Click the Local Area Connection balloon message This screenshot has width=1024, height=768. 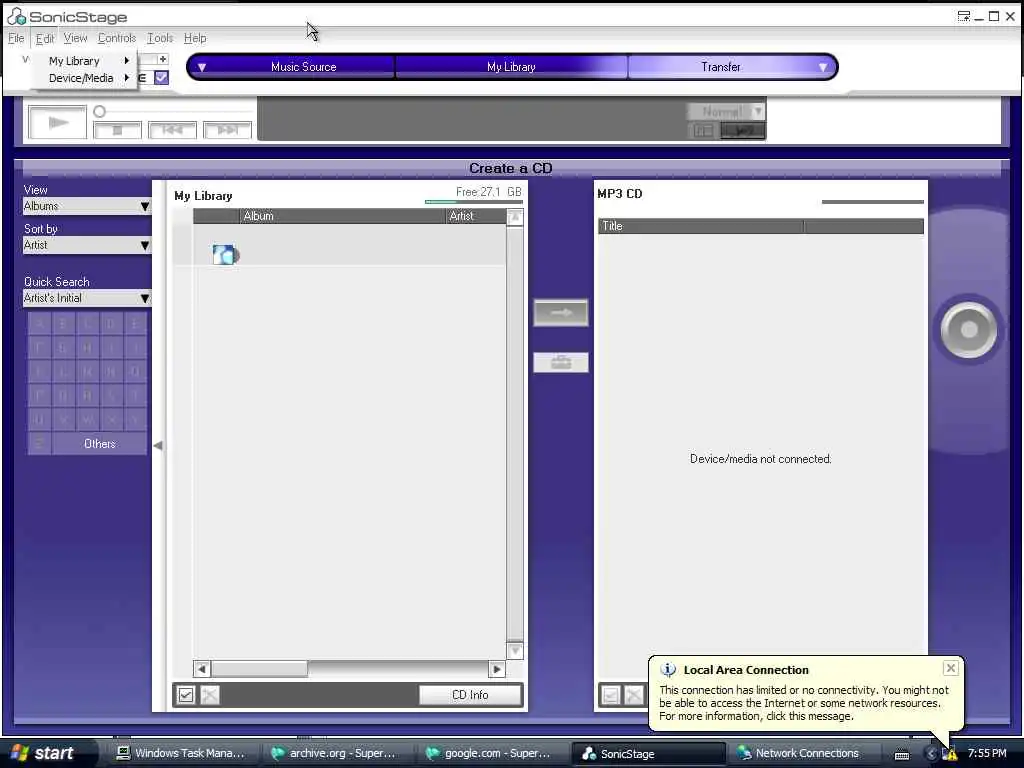[x=804, y=703]
